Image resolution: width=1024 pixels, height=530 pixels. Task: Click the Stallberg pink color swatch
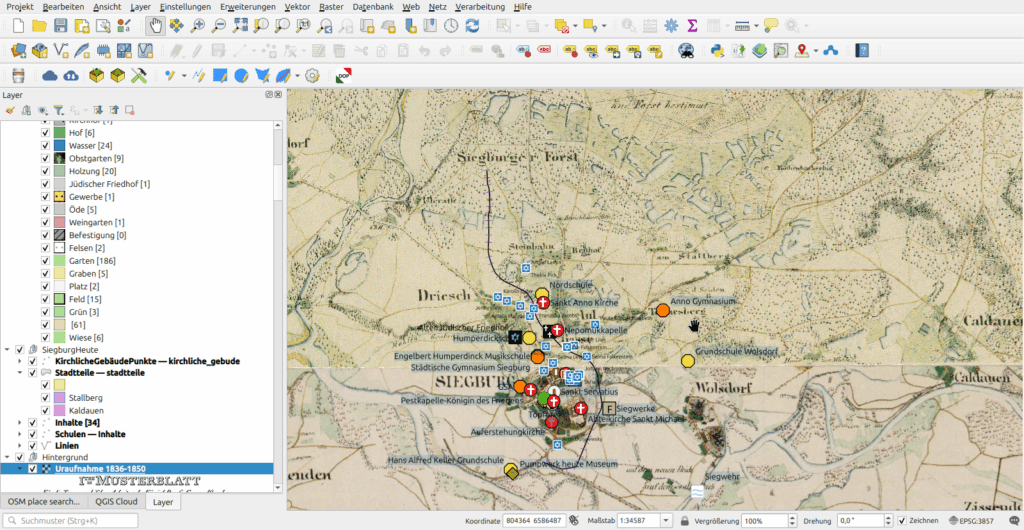[x=59, y=398]
